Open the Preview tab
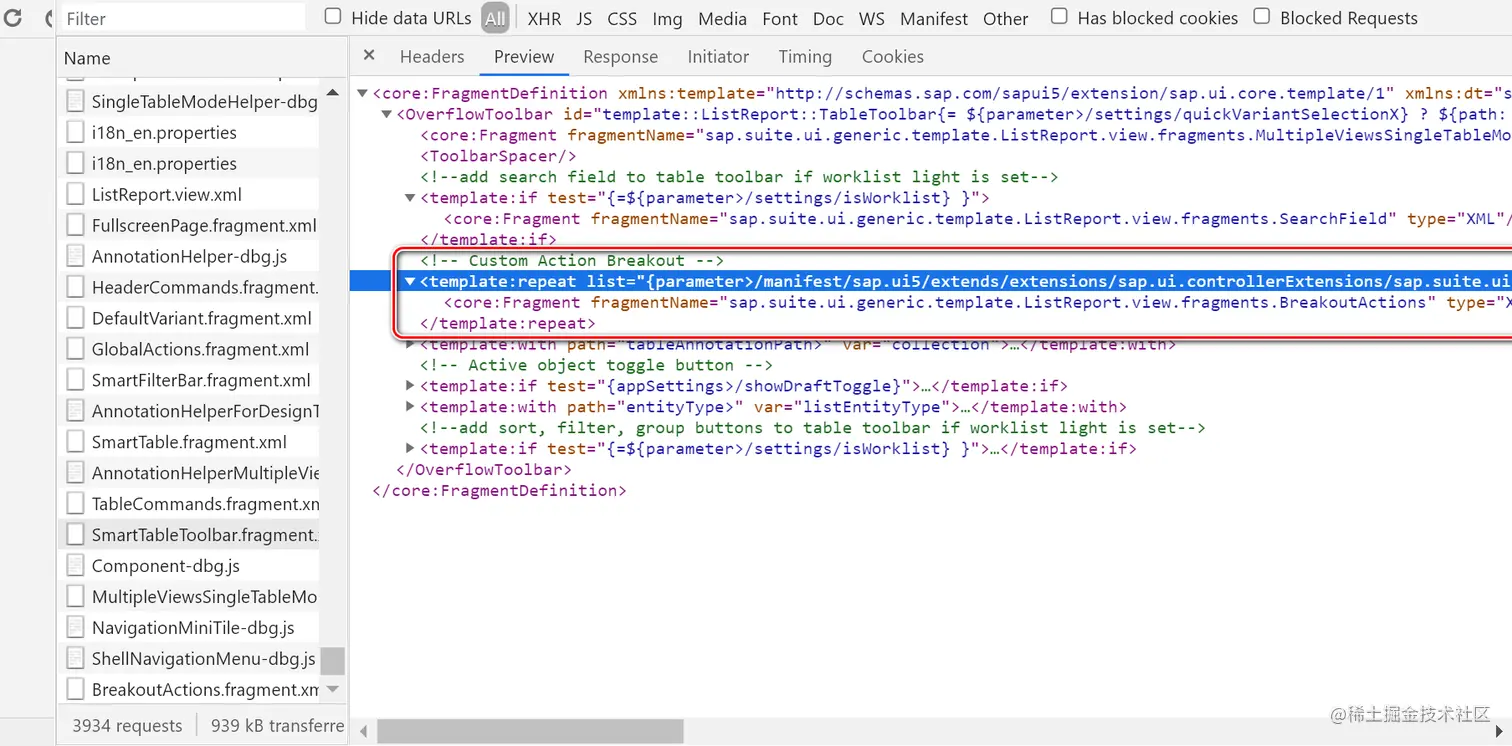This screenshot has width=1512, height=746. (x=524, y=57)
